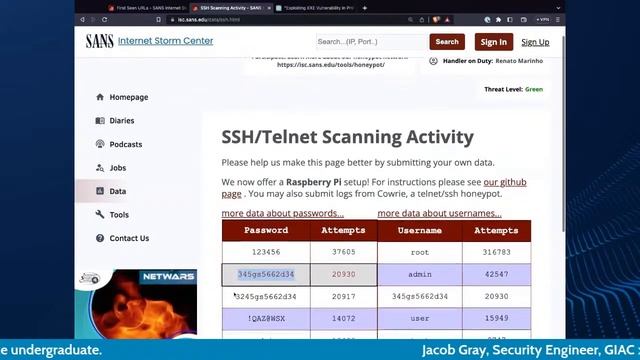The width and height of the screenshot is (640, 360).
Task: Open the Contact Us sidebar item
Action: [x=129, y=238]
